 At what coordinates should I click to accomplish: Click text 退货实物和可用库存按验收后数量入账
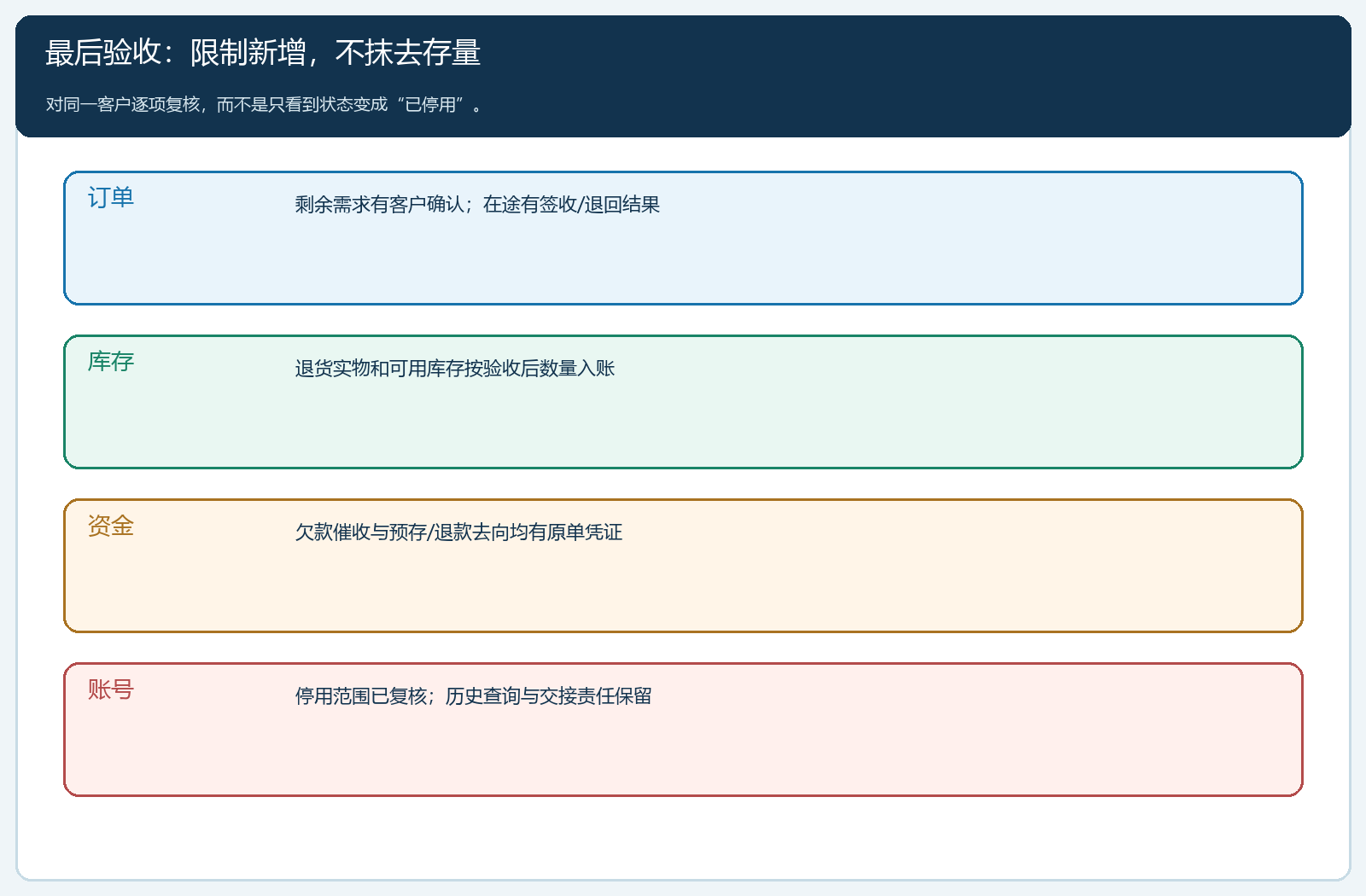455,369
